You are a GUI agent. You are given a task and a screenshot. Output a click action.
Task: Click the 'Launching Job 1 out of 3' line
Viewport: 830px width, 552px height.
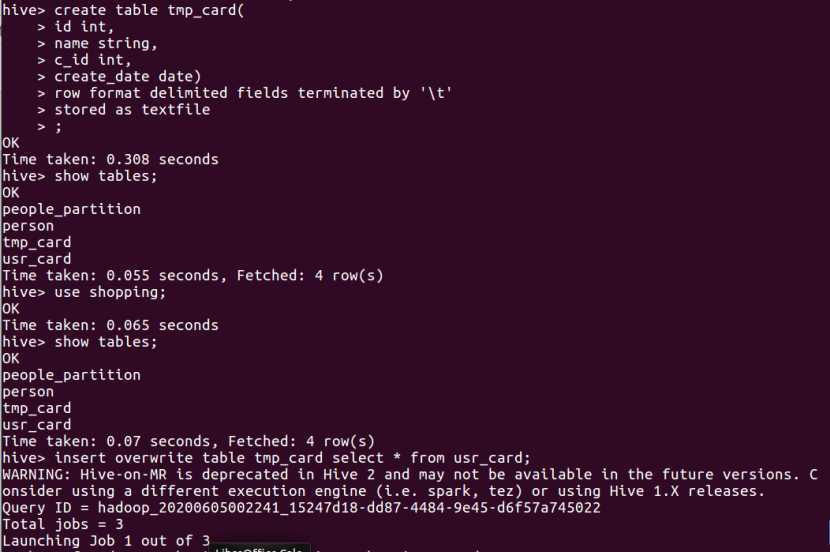point(106,541)
